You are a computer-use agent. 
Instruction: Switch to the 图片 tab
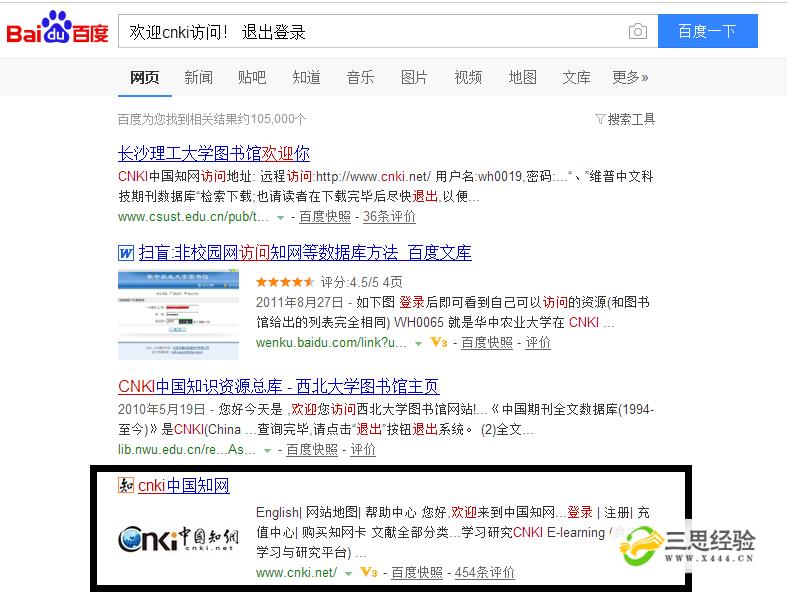[x=414, y=77]
